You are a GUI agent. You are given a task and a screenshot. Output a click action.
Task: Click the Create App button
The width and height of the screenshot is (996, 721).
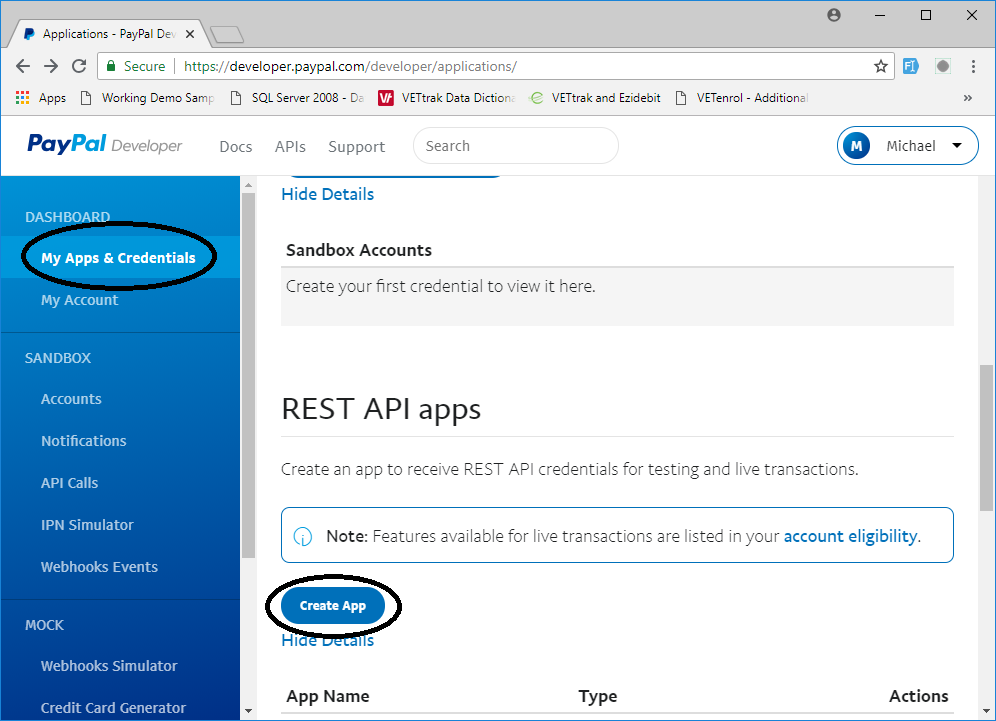click(x=333, y=605)
